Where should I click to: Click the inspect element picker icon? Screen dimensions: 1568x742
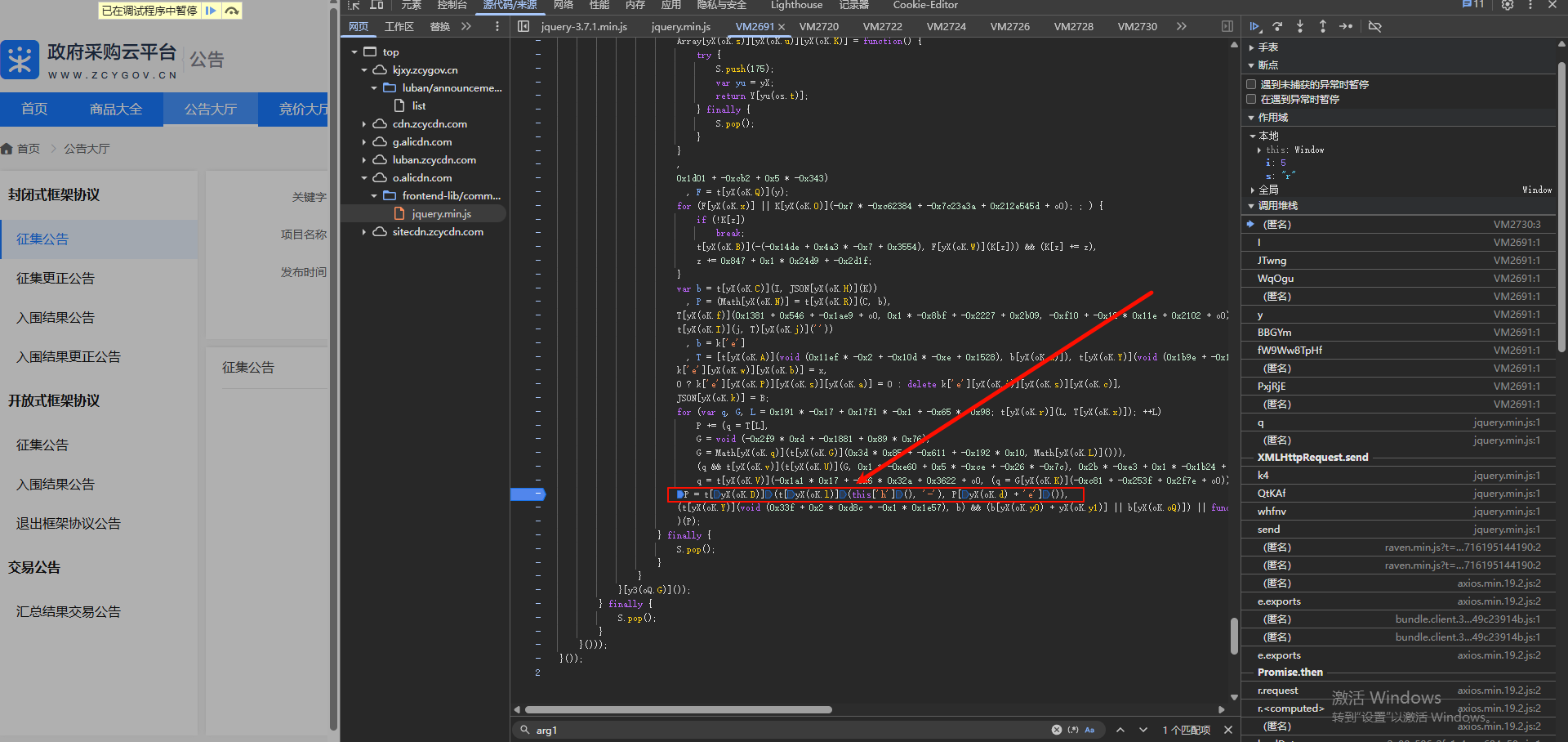(354, 5)
